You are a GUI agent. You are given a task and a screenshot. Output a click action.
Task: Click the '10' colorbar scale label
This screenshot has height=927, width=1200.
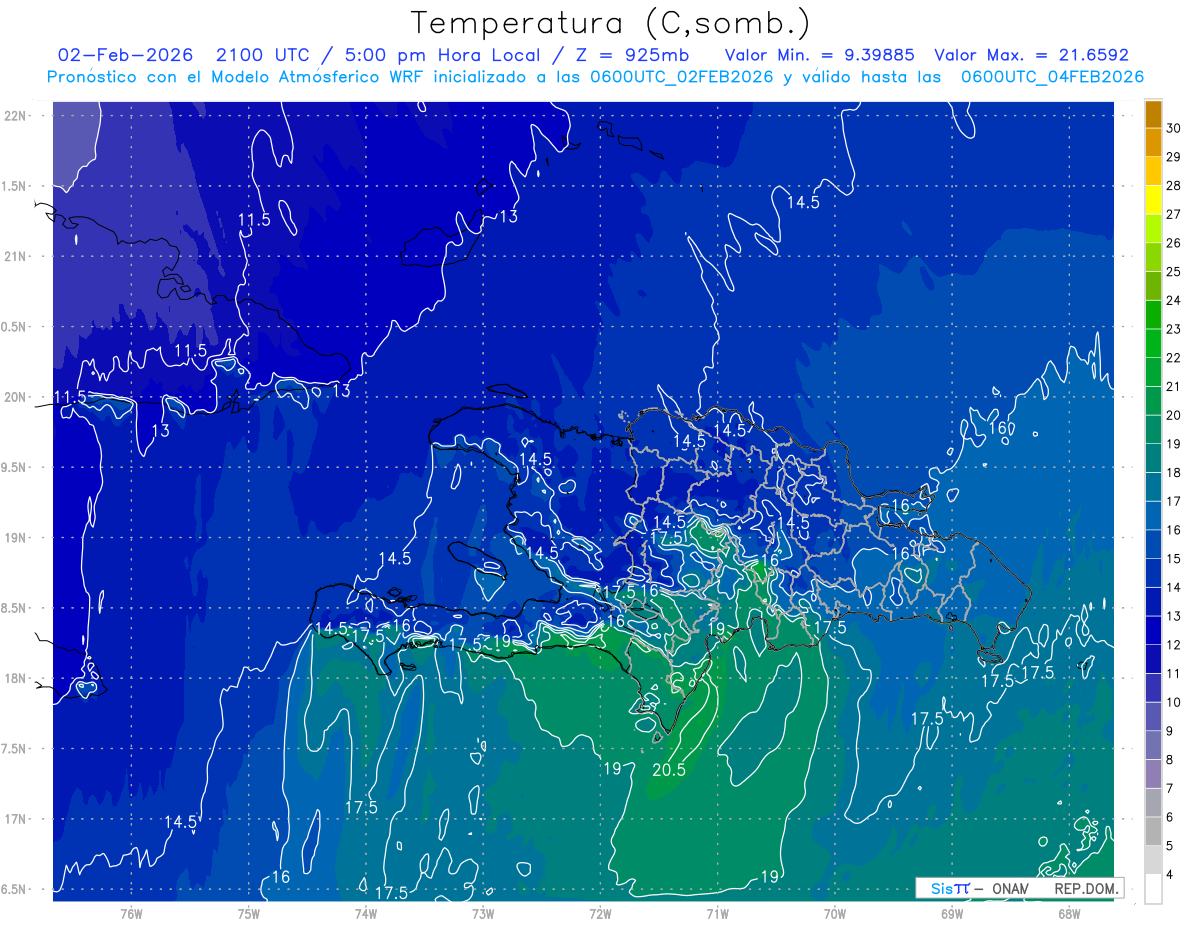1174,702
